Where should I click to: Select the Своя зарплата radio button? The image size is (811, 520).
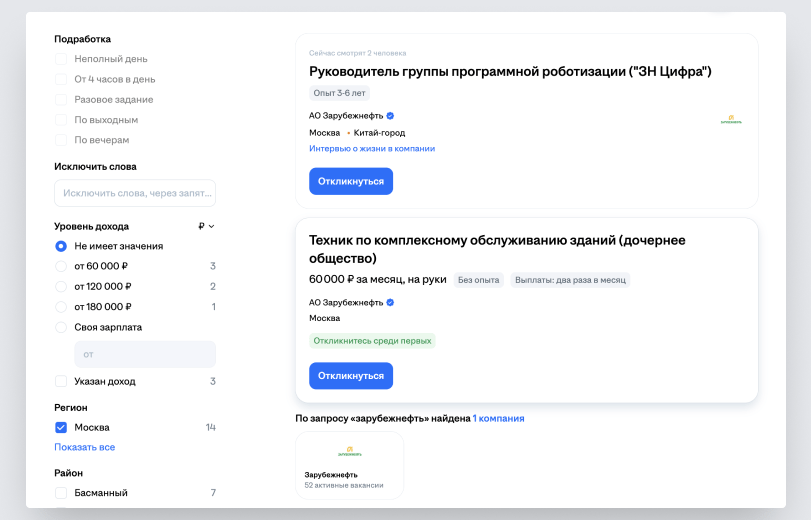point(61,327)
